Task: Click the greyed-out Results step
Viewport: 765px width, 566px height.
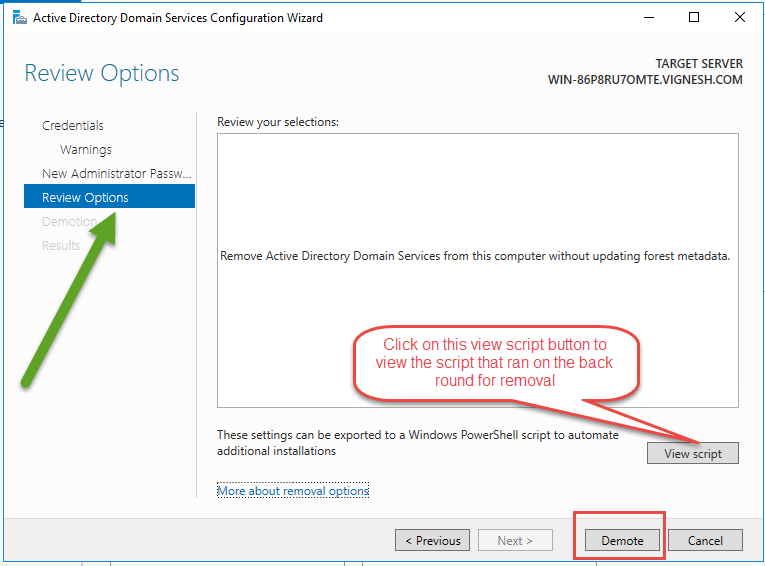Action: tap(59, 245)
